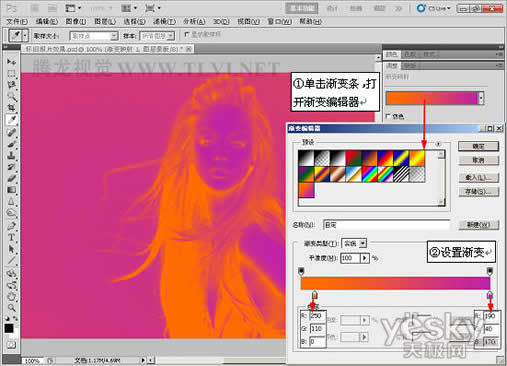Open the CS Live dropdown
The width and height of the screenshot is (507, 366).
tap(434, 8)
